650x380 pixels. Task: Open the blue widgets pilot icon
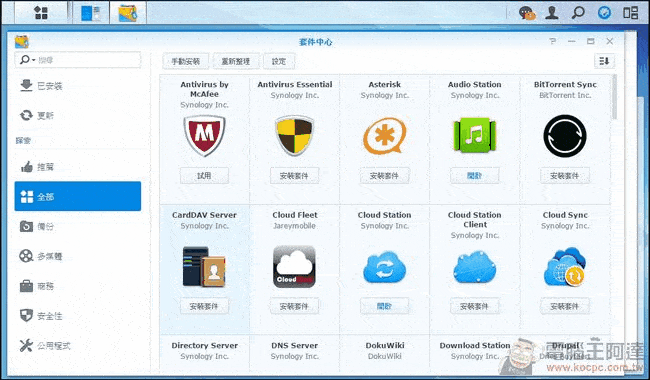click(604, 13)
